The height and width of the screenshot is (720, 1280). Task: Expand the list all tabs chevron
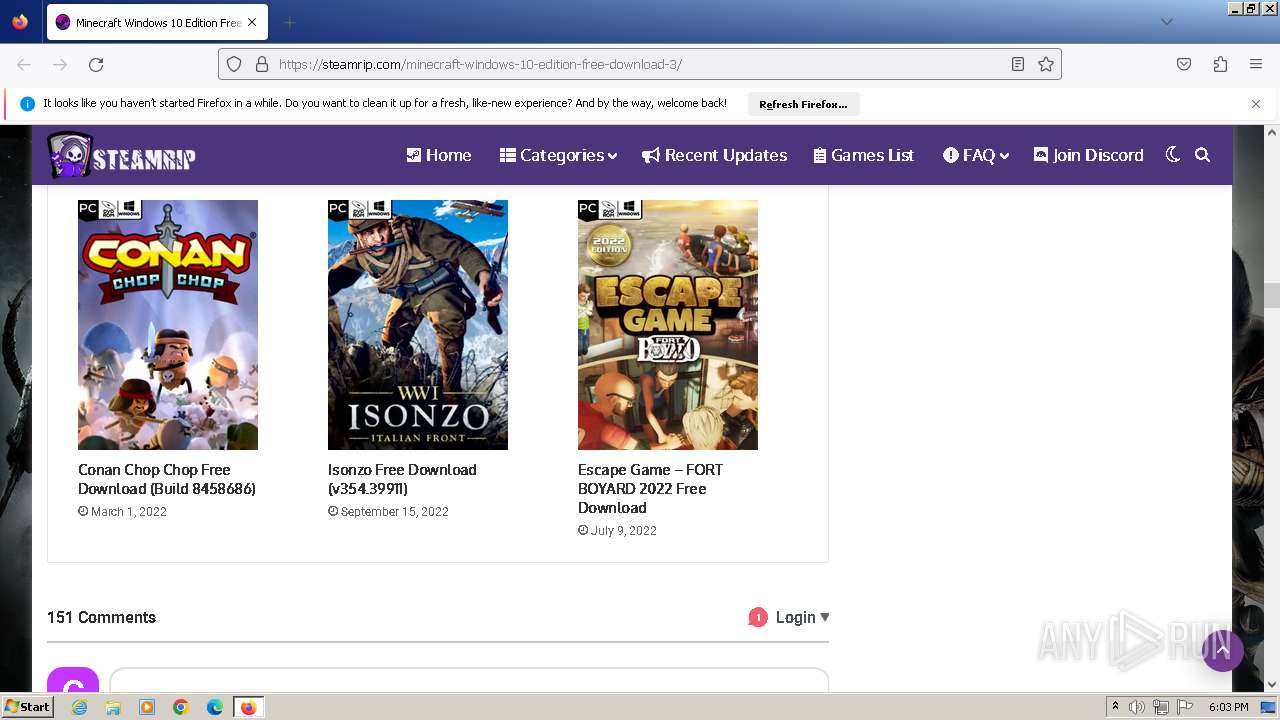[1166, 22]
